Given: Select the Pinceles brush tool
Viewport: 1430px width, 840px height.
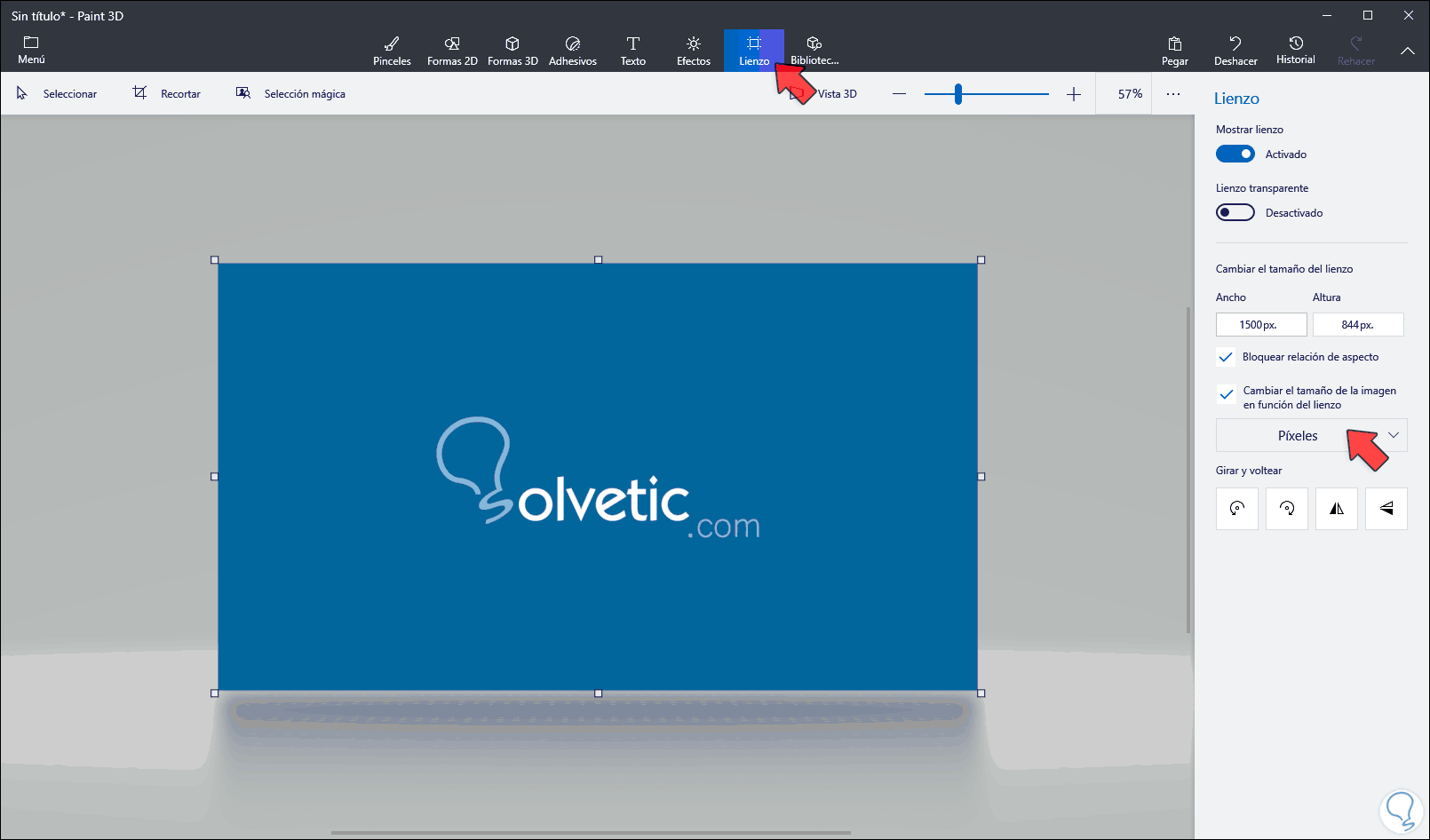Looking at the screenshot, I should tap(392, 51).
